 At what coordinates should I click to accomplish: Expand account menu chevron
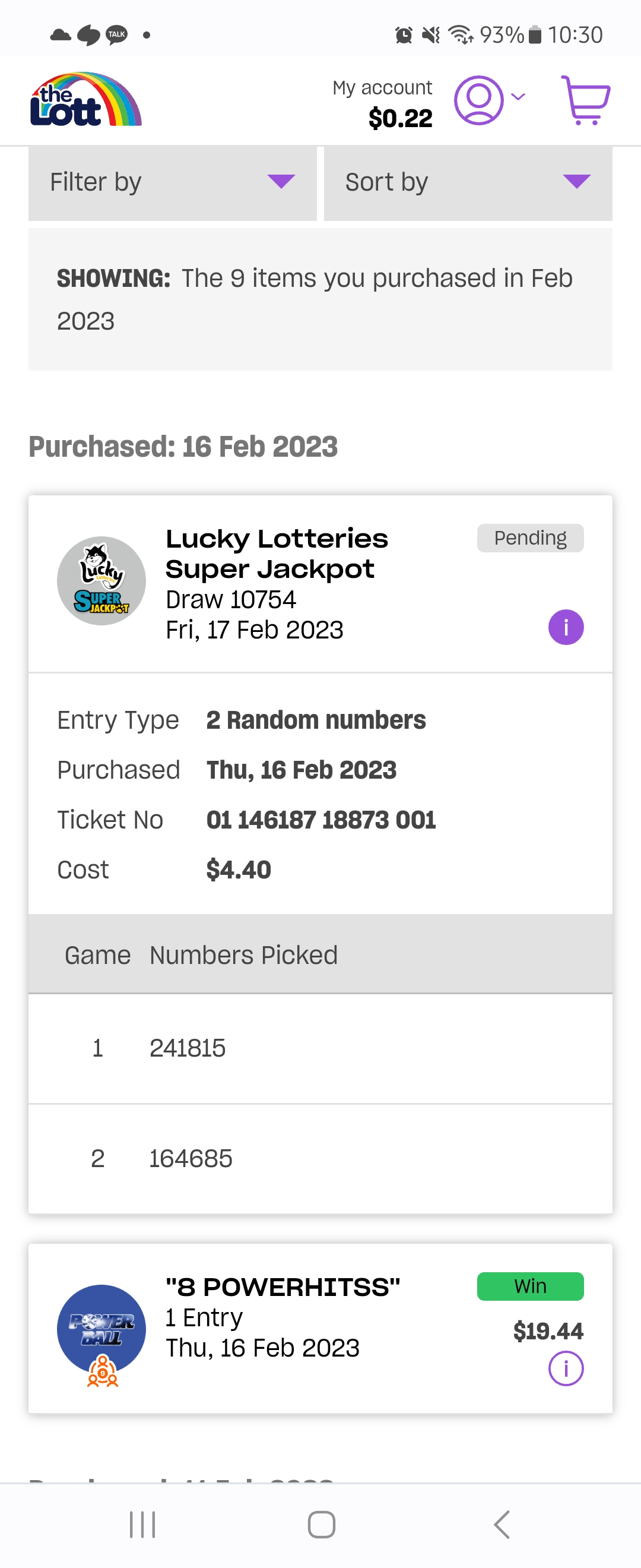(518, 97)
